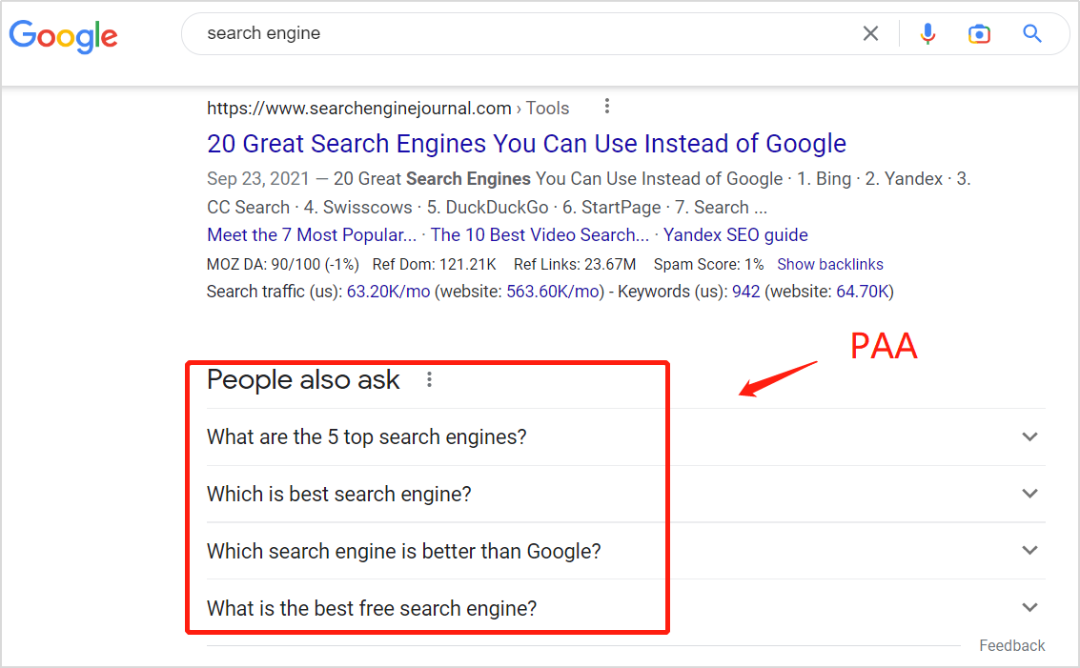The width and height of the screenshot is (1080, 668).
Task: Expand "What are the 5 top search engines?"
Action: (x=1030, y=437)
